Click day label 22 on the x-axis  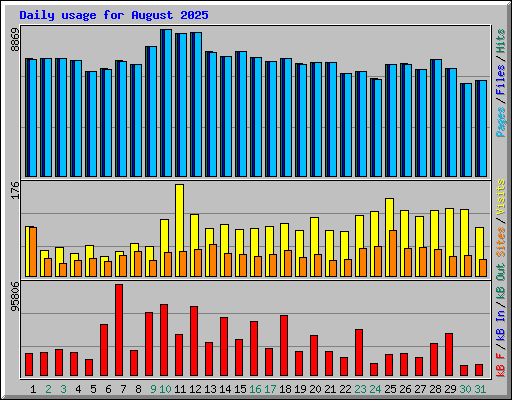pos(345,389)
